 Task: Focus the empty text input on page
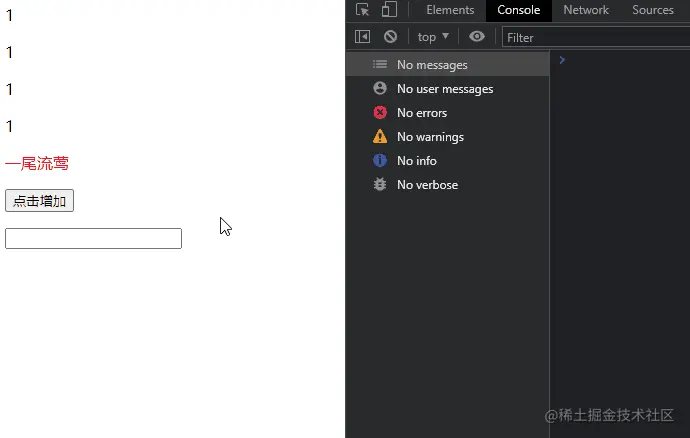pos(93,238)
